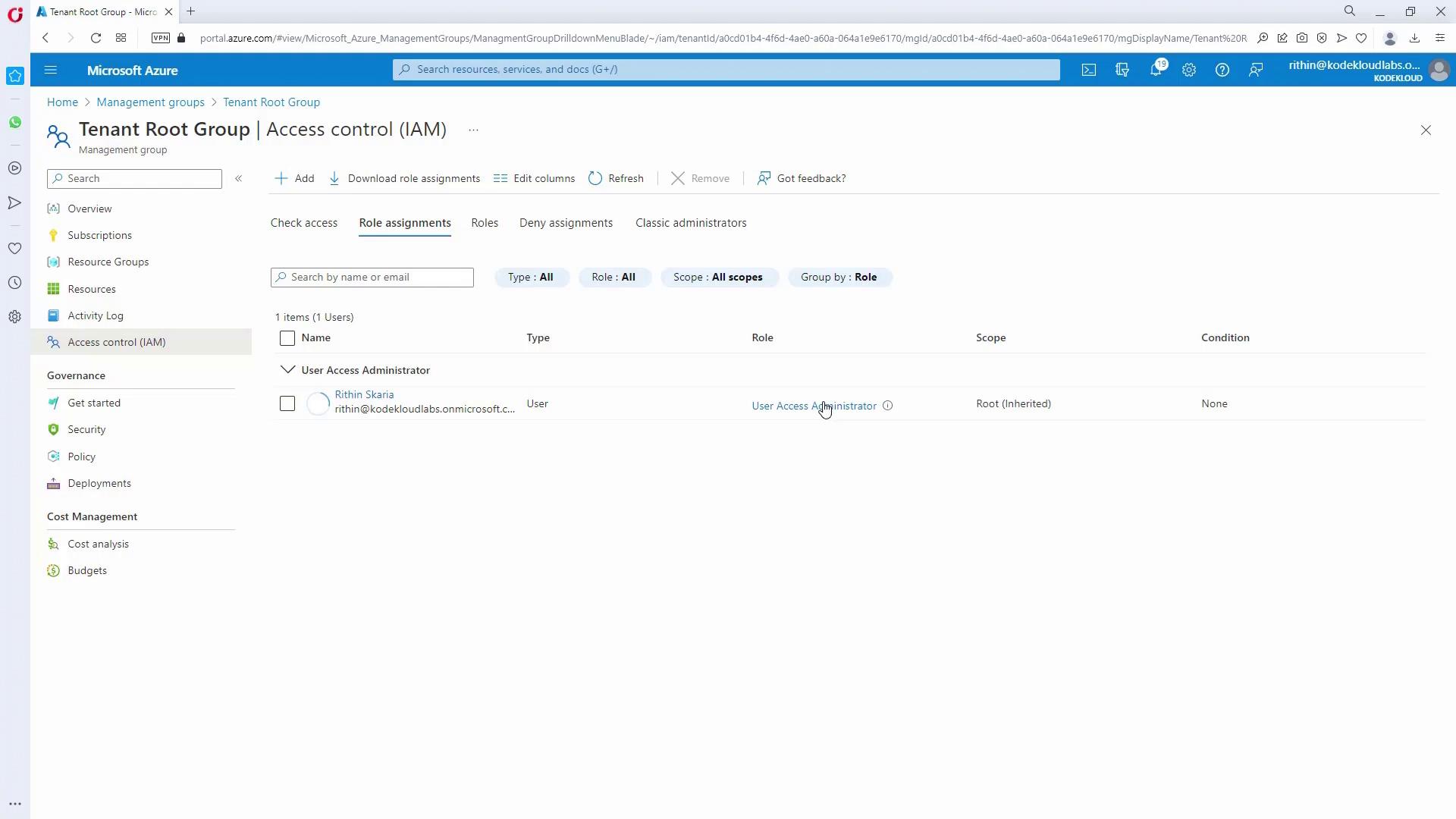
Task: Open the Type : All filter
Action: point(531,277)
